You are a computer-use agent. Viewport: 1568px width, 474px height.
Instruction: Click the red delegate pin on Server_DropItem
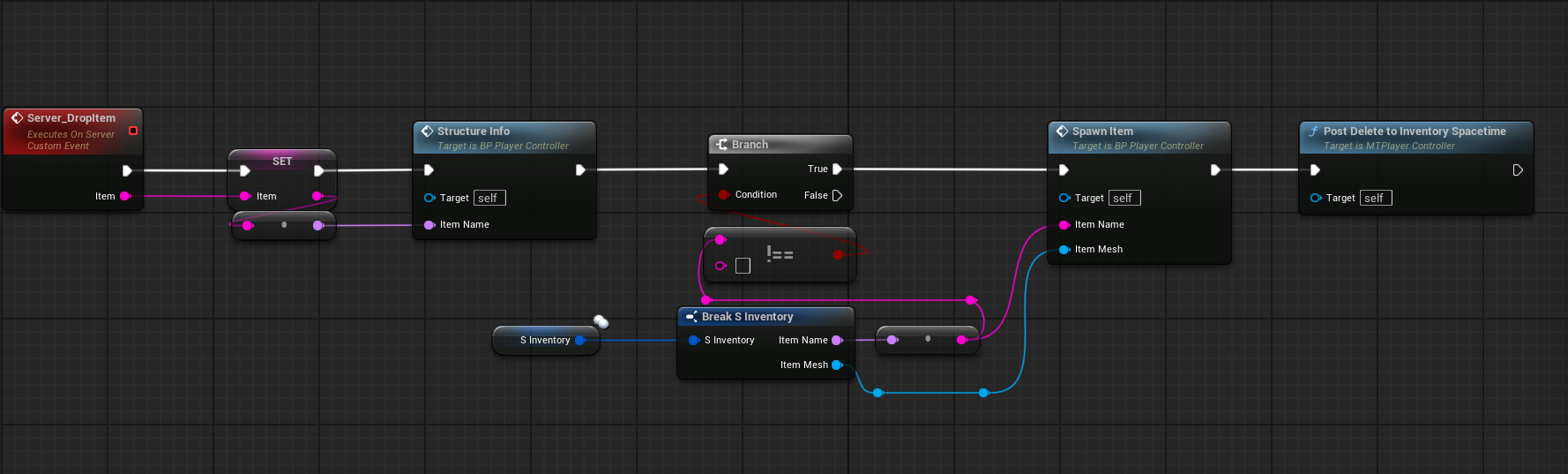click(133, 131)
